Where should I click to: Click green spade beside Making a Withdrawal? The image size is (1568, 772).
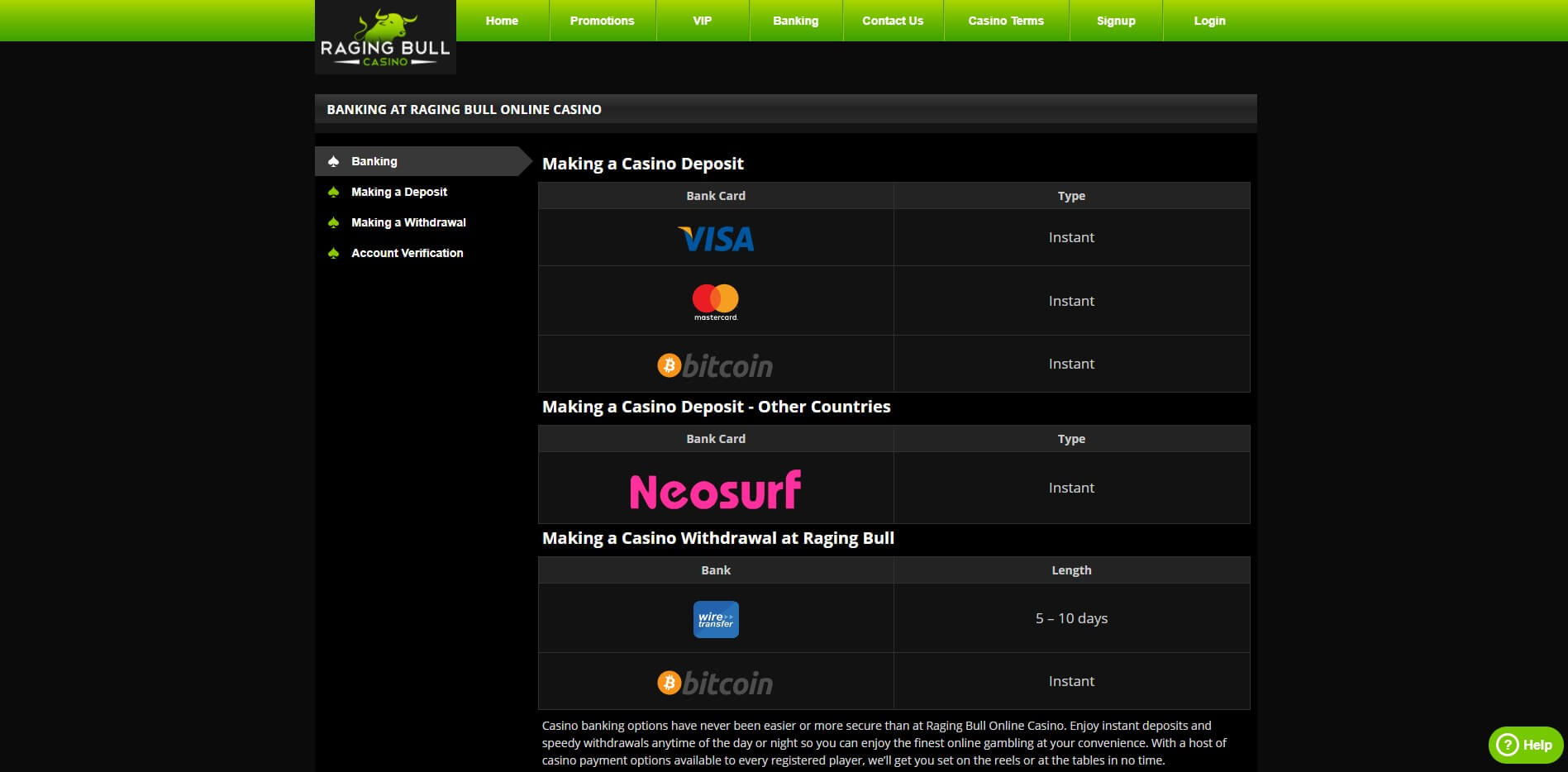click(x=334, y=222)
